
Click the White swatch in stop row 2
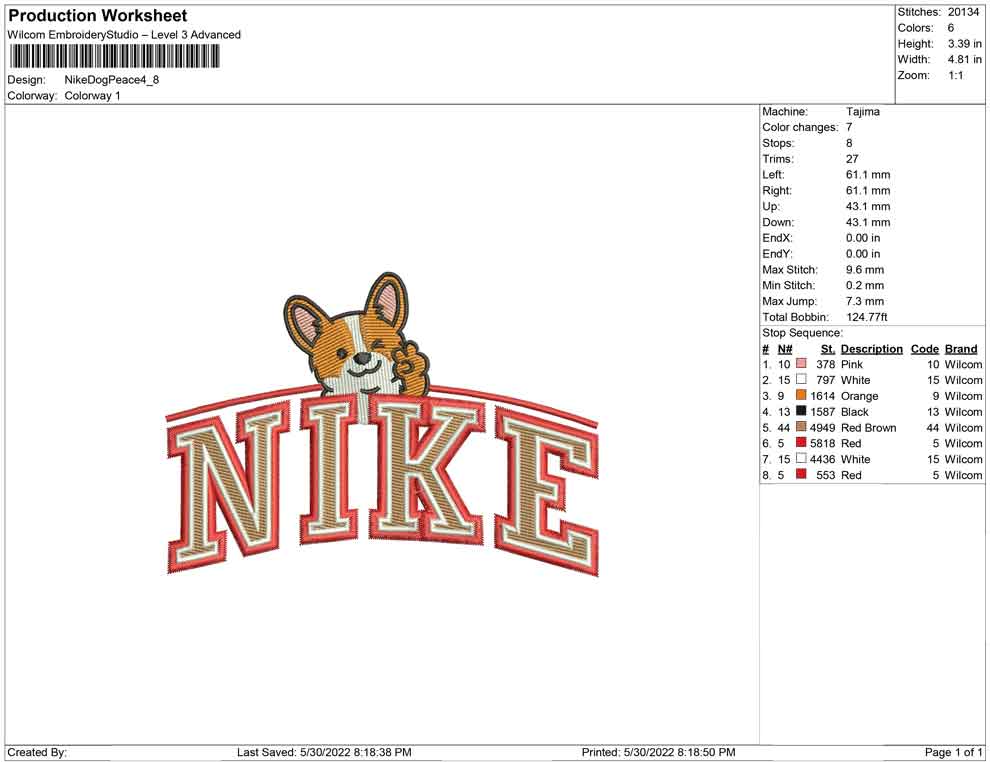(801, 379)
